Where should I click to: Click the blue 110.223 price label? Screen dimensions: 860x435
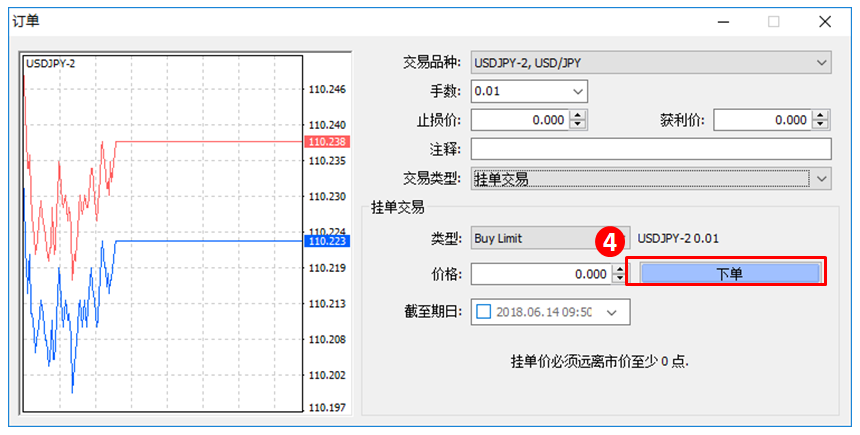(x=325, y=240)
